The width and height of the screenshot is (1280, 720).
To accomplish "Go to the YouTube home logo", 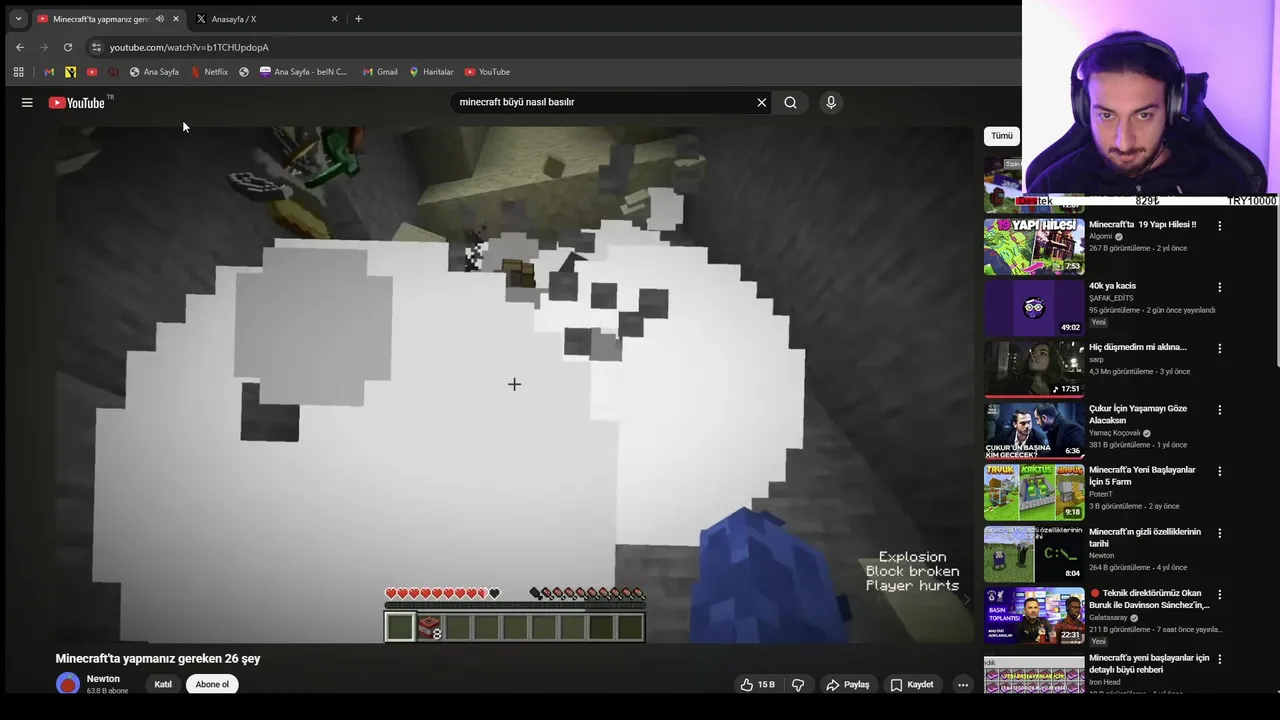I will coord(77,102).
